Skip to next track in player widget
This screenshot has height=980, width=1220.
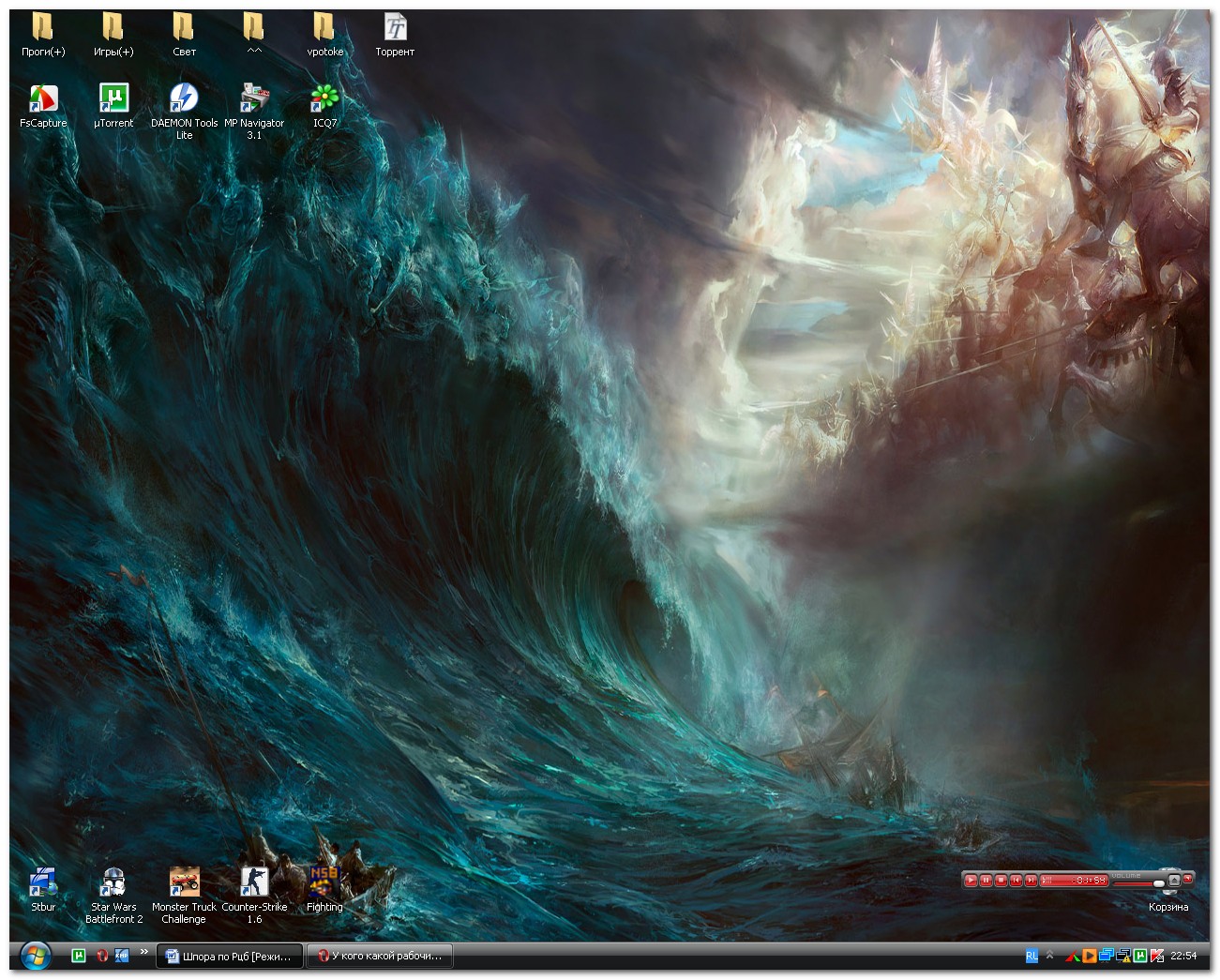pyautogui.click(x=1031, y=880)
